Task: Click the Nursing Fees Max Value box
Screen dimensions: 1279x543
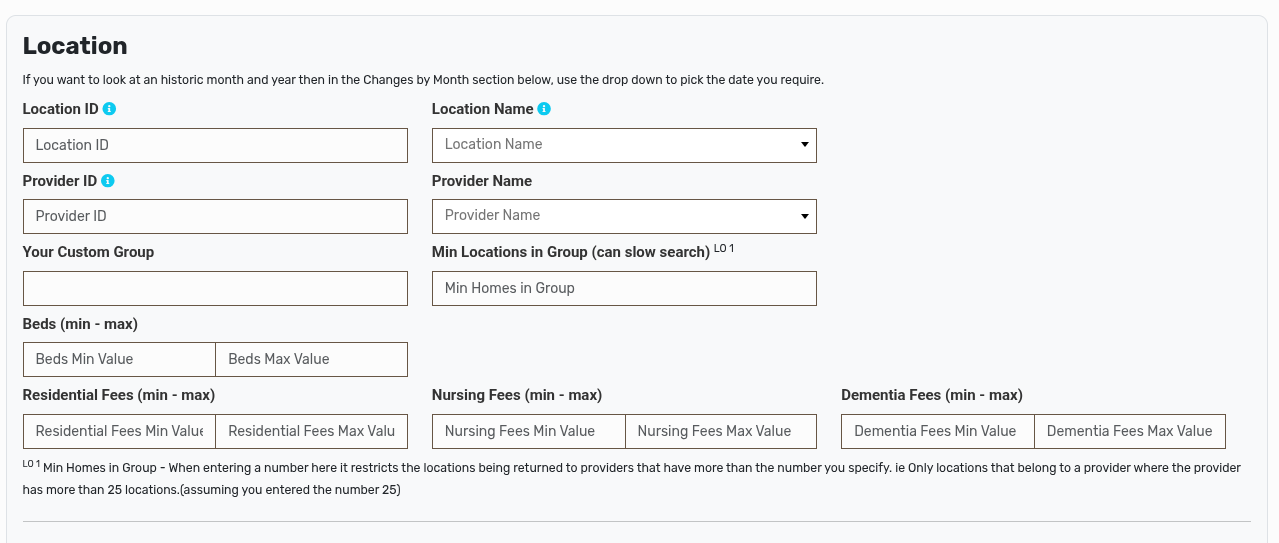Action: (721, 431)
